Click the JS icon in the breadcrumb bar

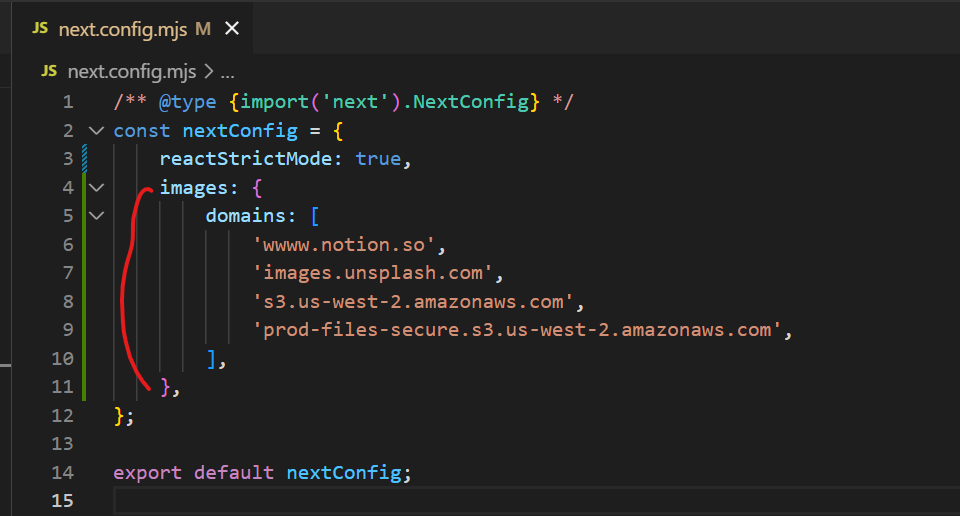click(x=49, y=71)
